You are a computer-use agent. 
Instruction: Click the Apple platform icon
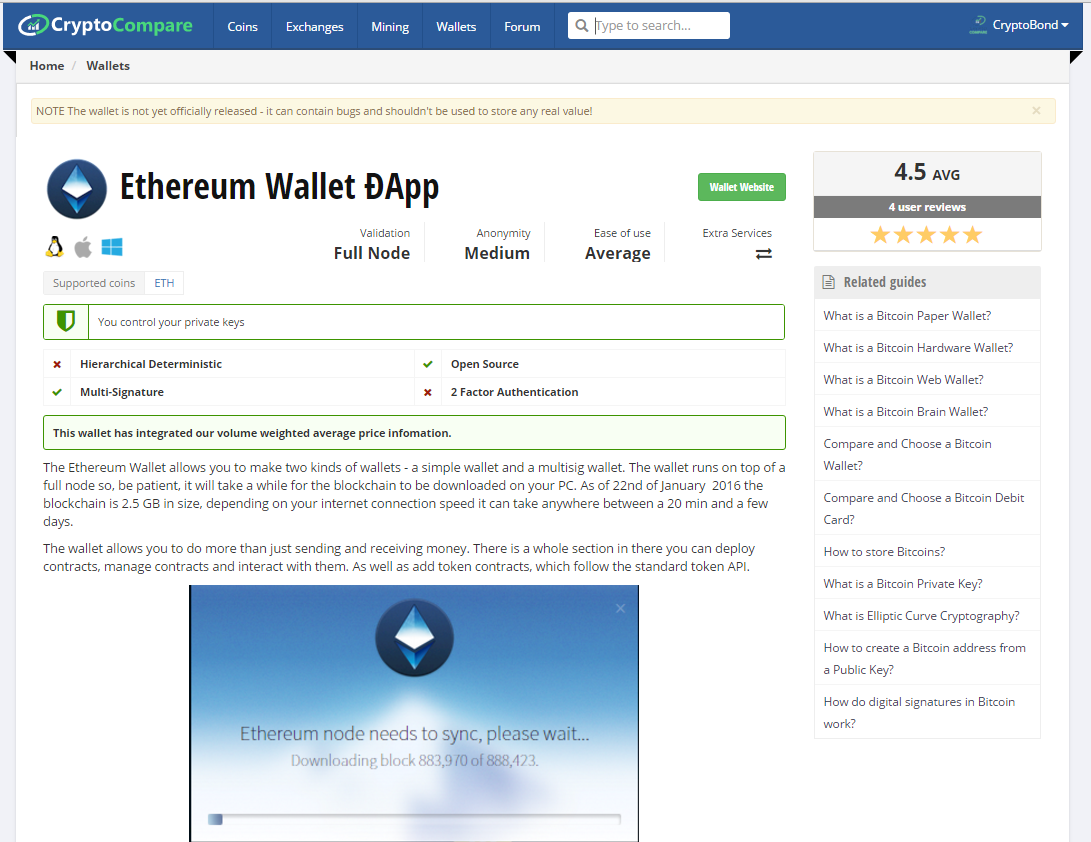tap(83, 247)
